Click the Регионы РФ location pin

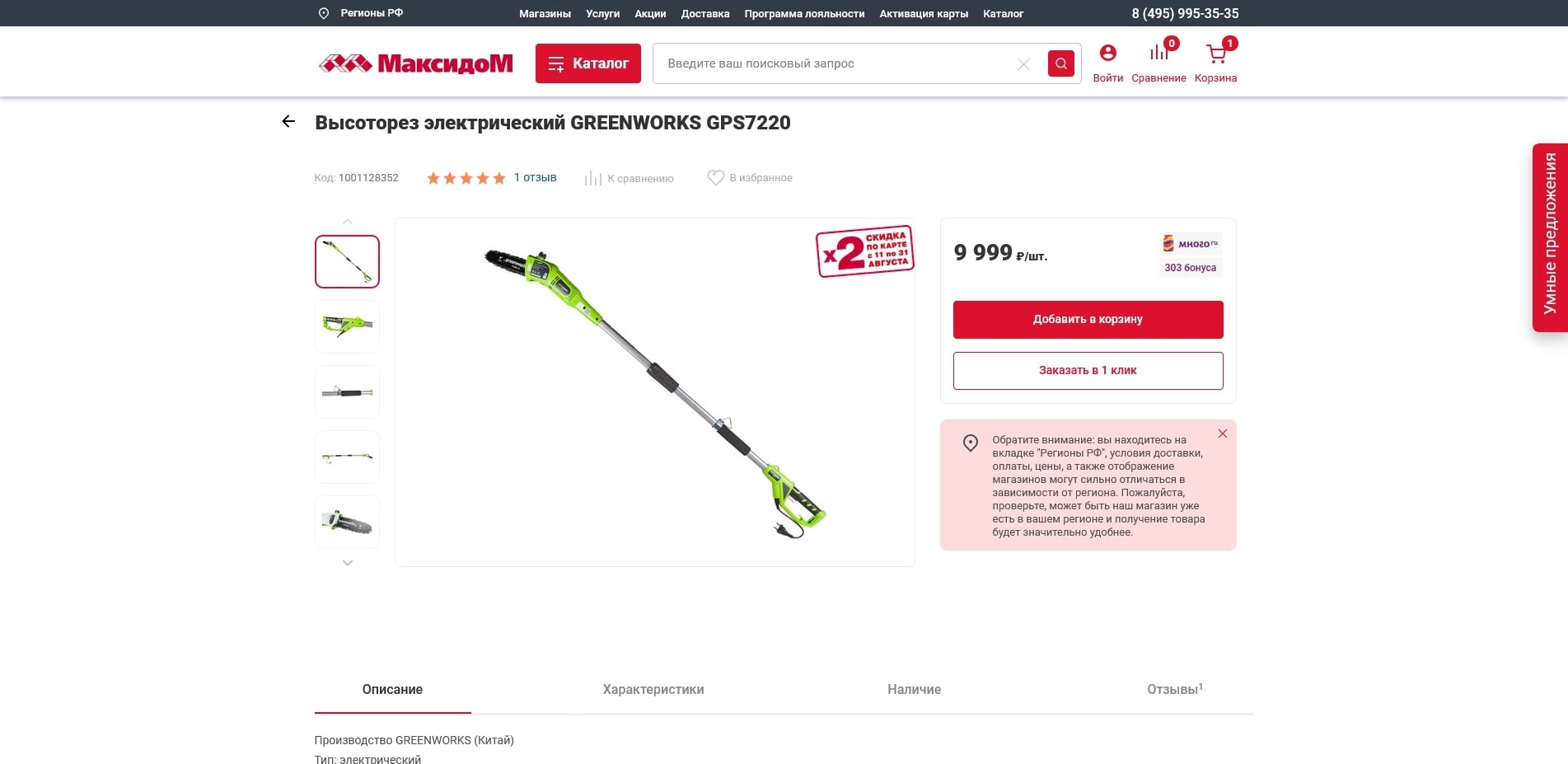coord(324,13)
